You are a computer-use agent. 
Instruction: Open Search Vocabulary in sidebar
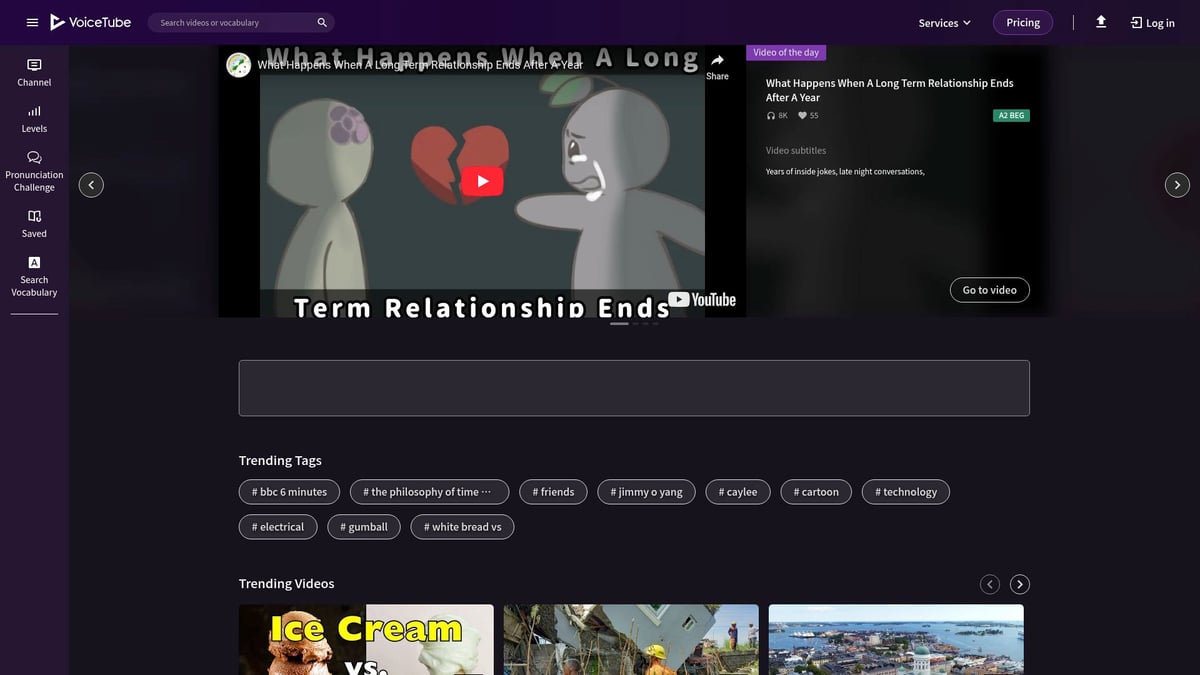(34, 276)
